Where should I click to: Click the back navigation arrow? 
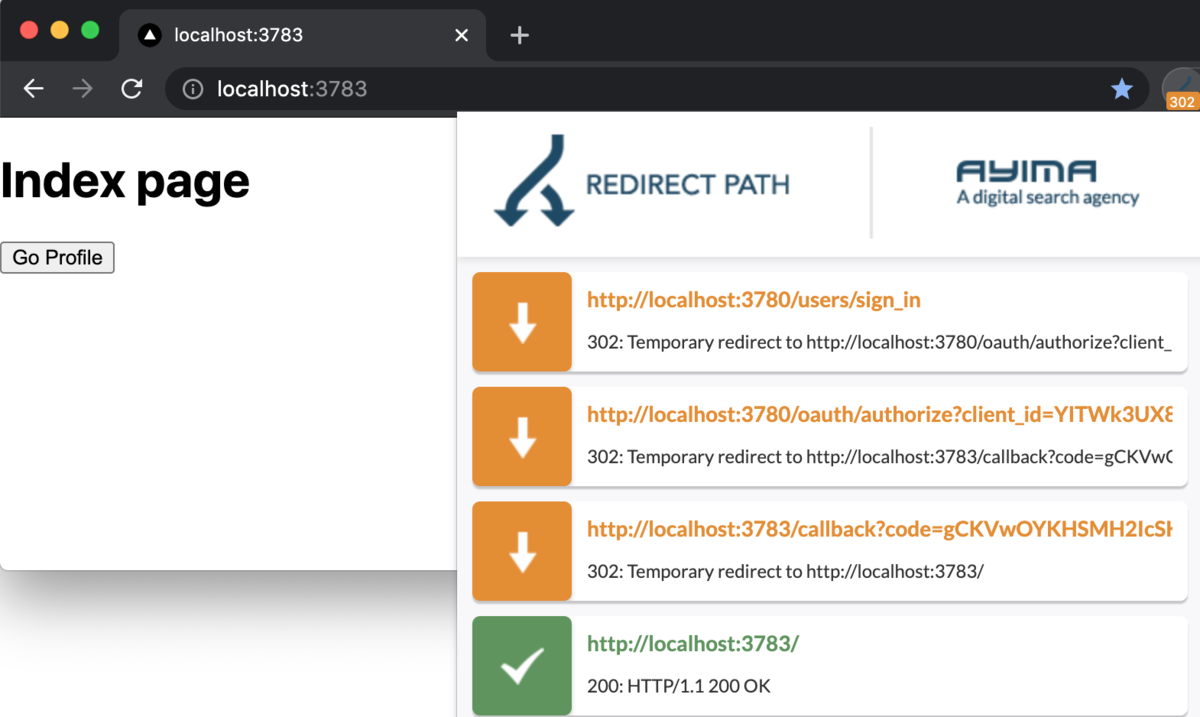pyautogui.click(x=33, y=89)
